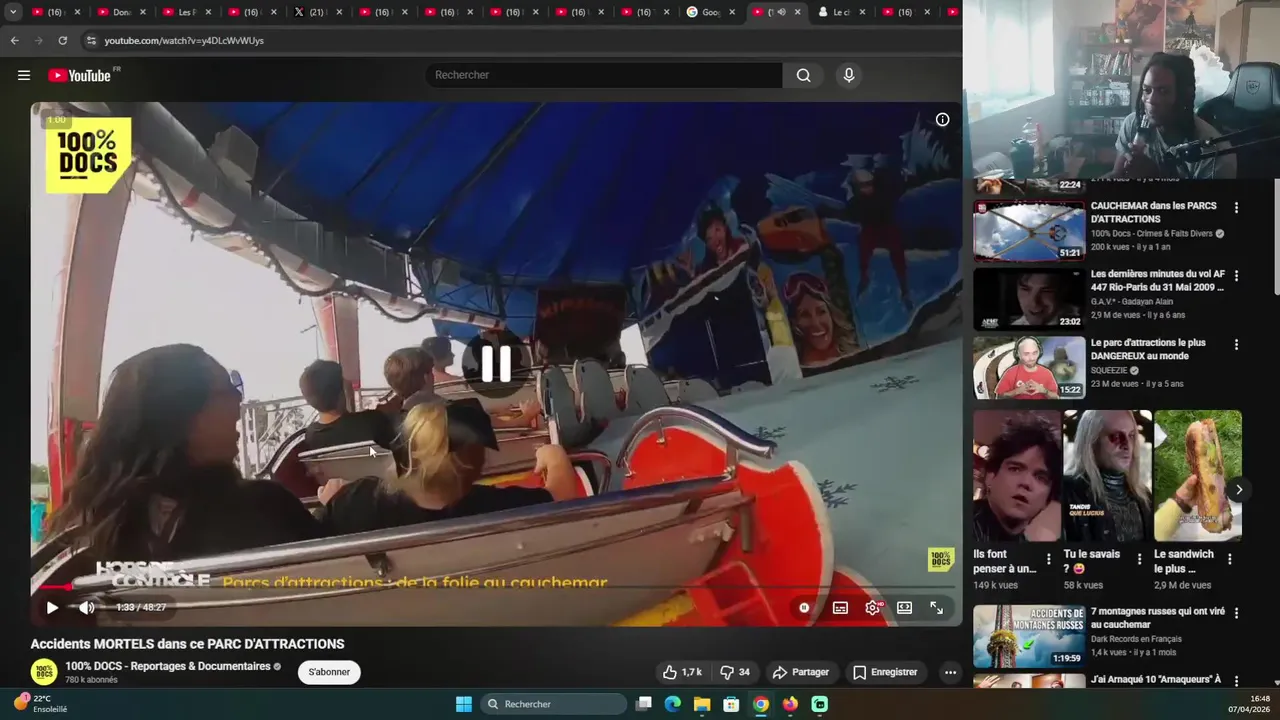This screenshot has height=720, width=1280.
Task: Open the tab search dropdown arrow
Action: [x=13, y=12]
